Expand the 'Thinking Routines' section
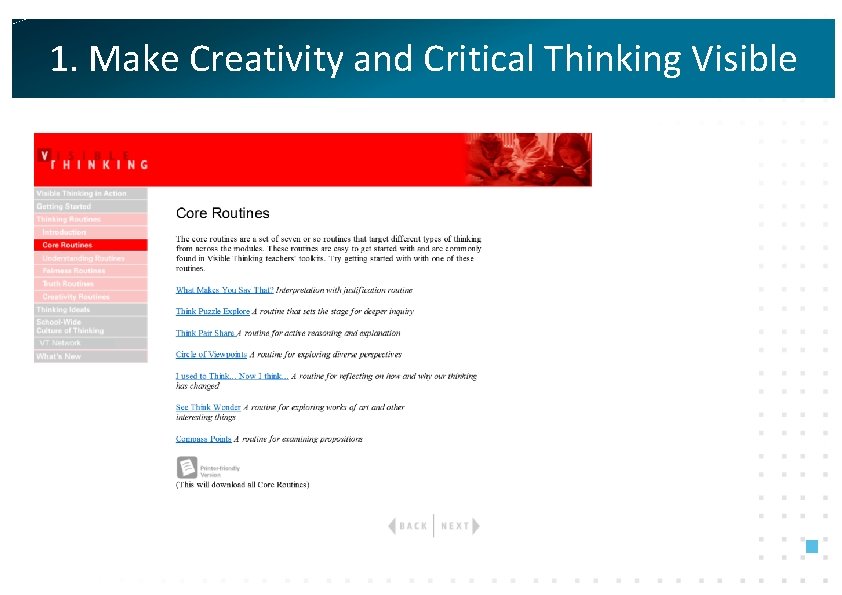 [x=88, y=218]
